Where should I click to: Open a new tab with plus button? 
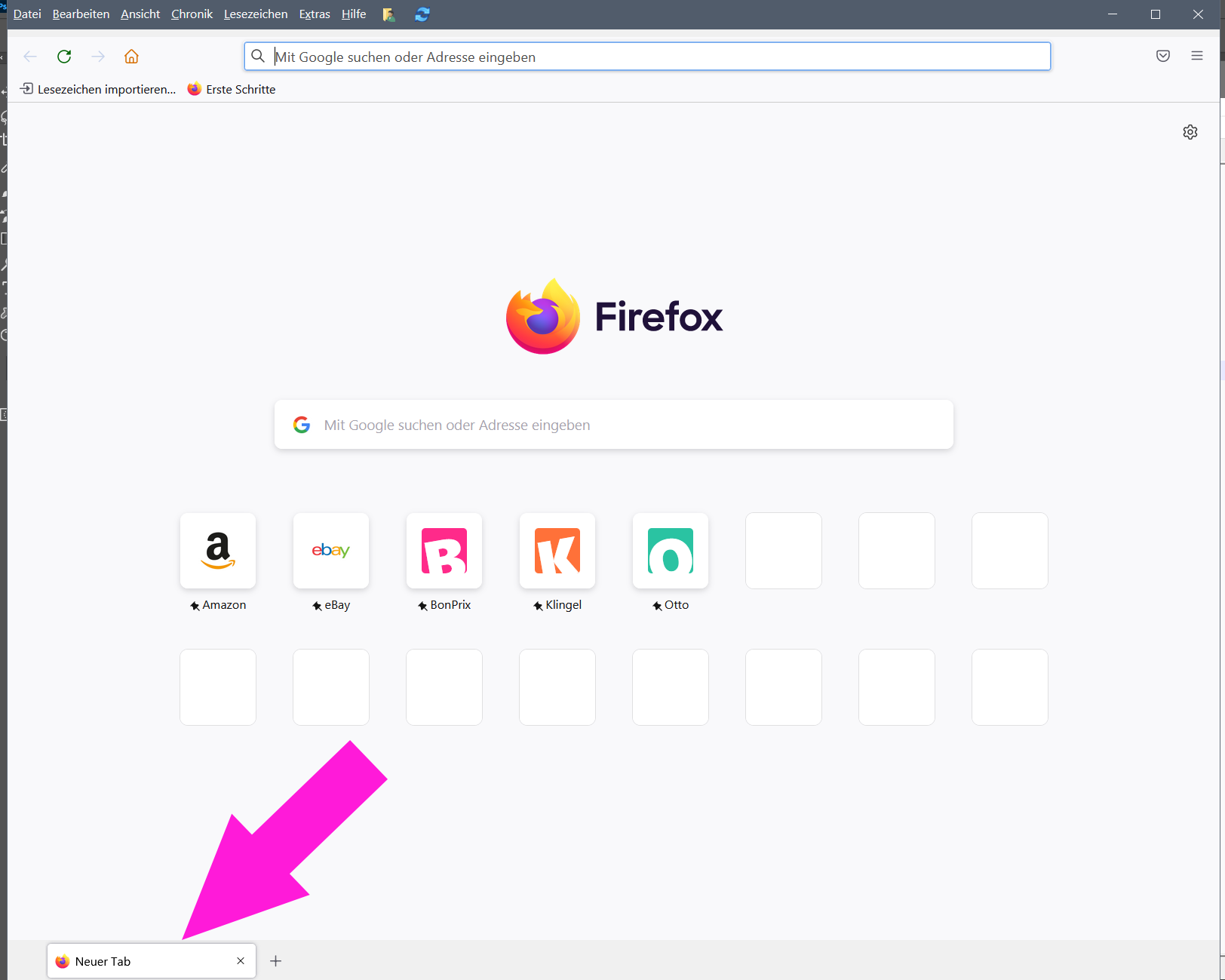pyautogui.click(x=276, y=961)
